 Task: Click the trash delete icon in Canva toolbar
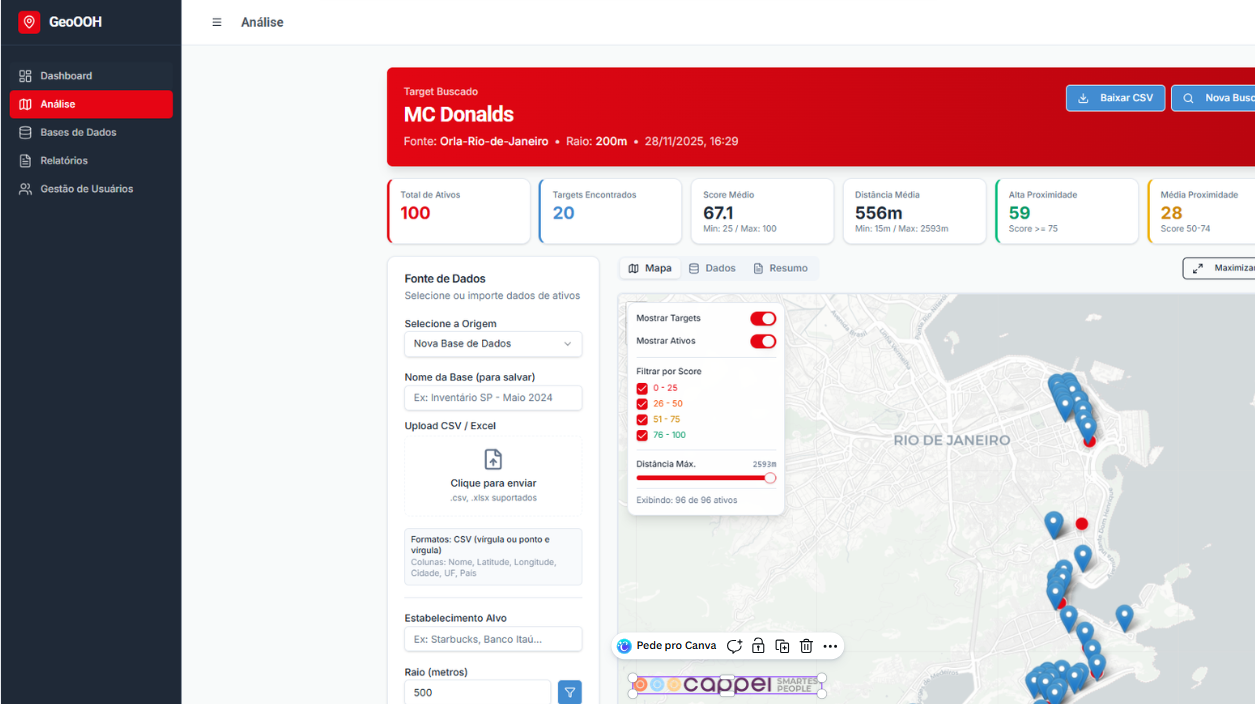point(806,646)
